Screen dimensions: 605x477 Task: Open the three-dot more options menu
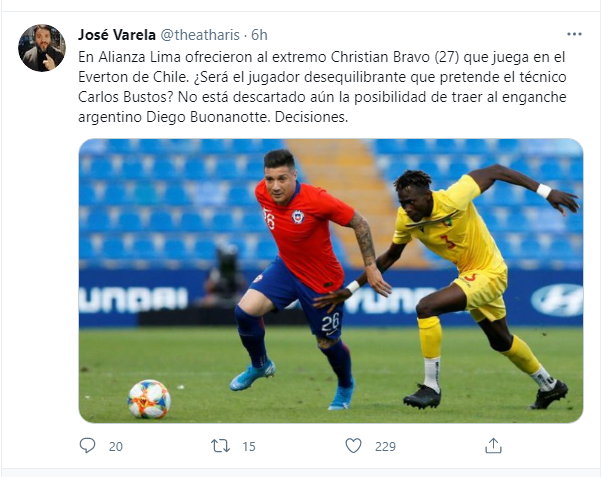pos(574,34)
